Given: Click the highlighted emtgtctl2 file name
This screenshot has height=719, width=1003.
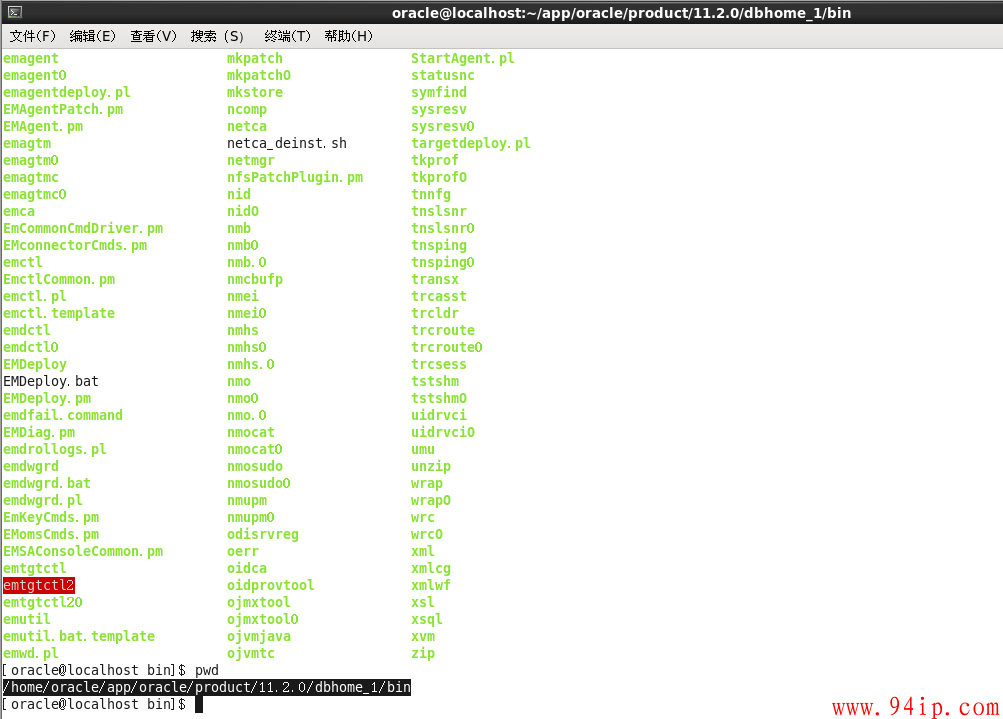Looking at the screenshot, I should (x=39, y=585).
